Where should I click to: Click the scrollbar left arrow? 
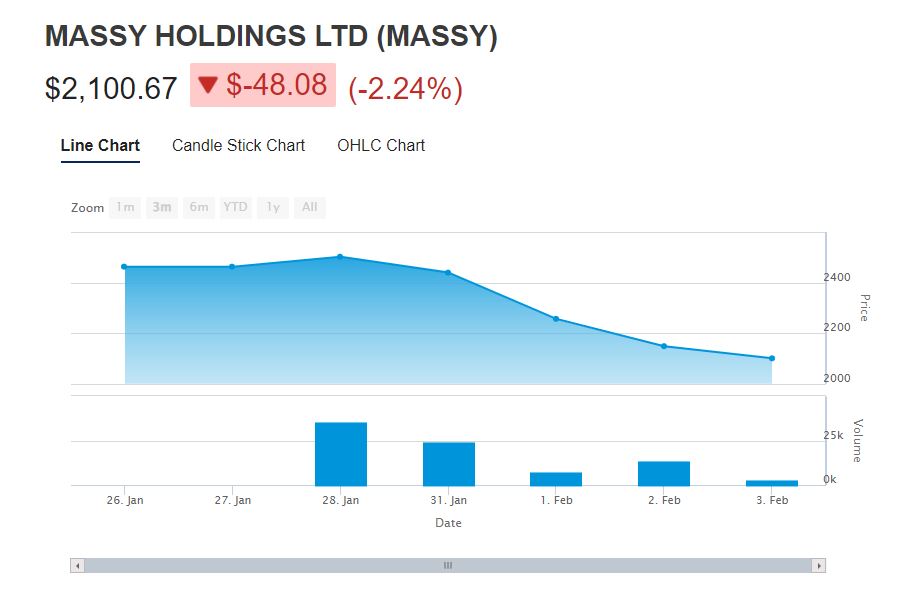tap(78, 566)
